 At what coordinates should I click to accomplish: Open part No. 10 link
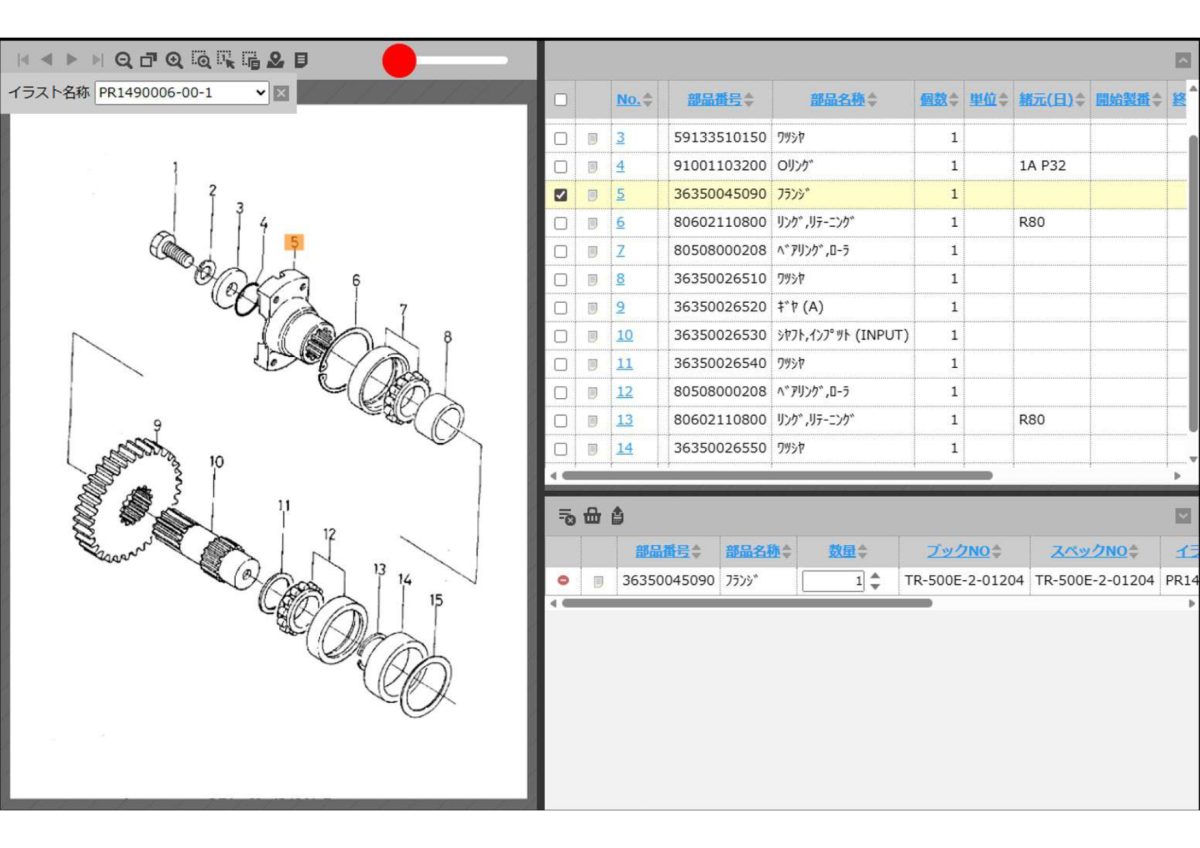pyautogui.click(x=624, y=335)
